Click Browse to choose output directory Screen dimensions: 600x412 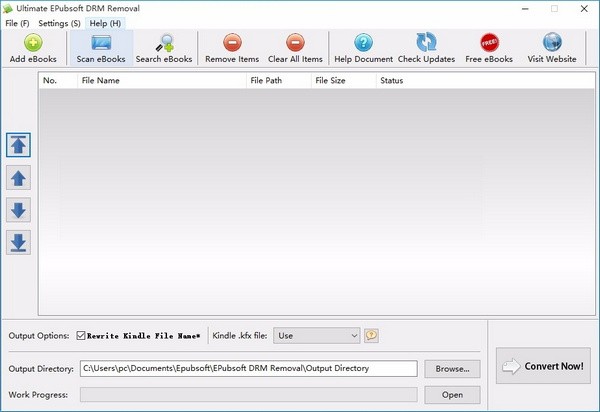[x=452, y=369]
